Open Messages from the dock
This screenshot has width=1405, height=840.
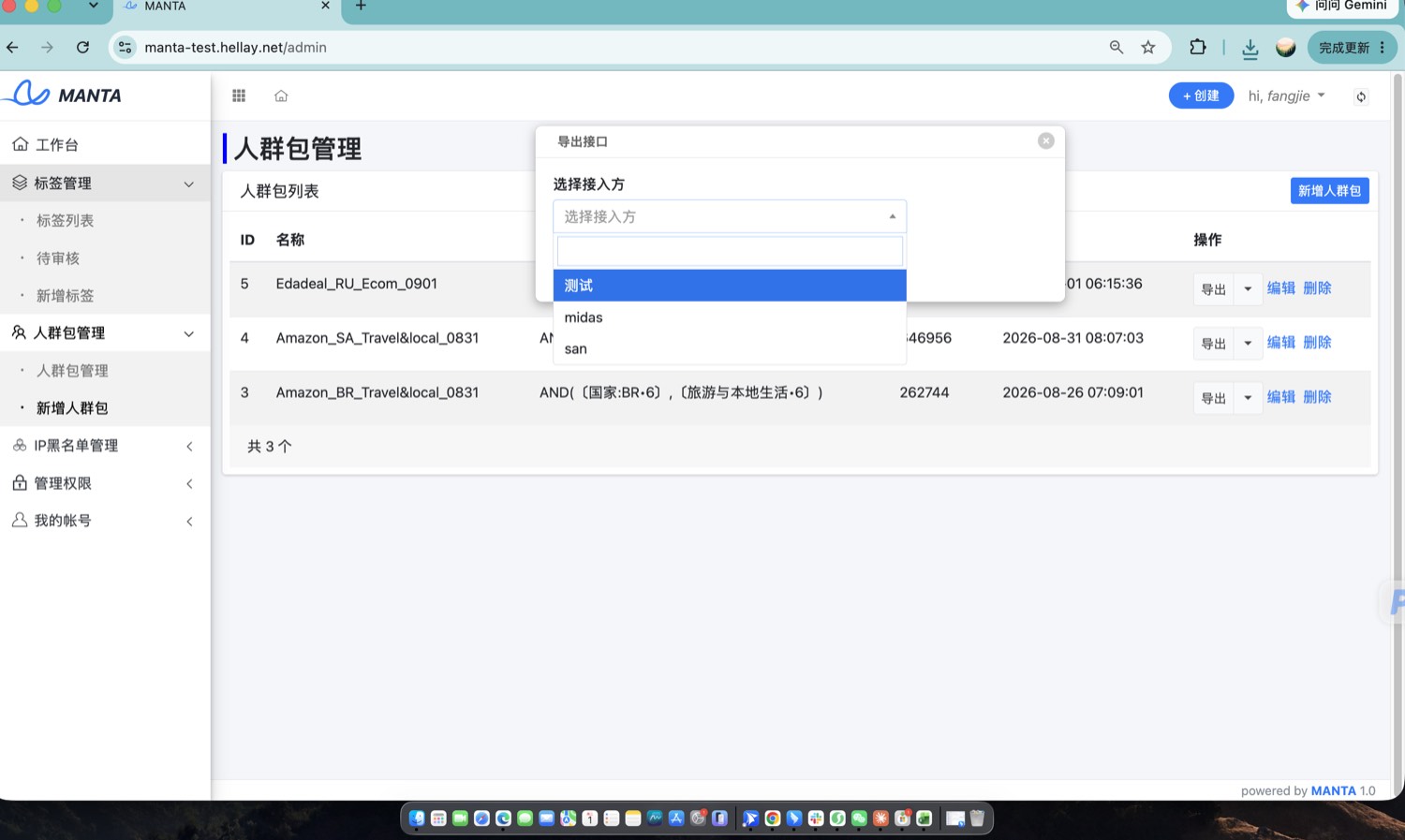525,818
